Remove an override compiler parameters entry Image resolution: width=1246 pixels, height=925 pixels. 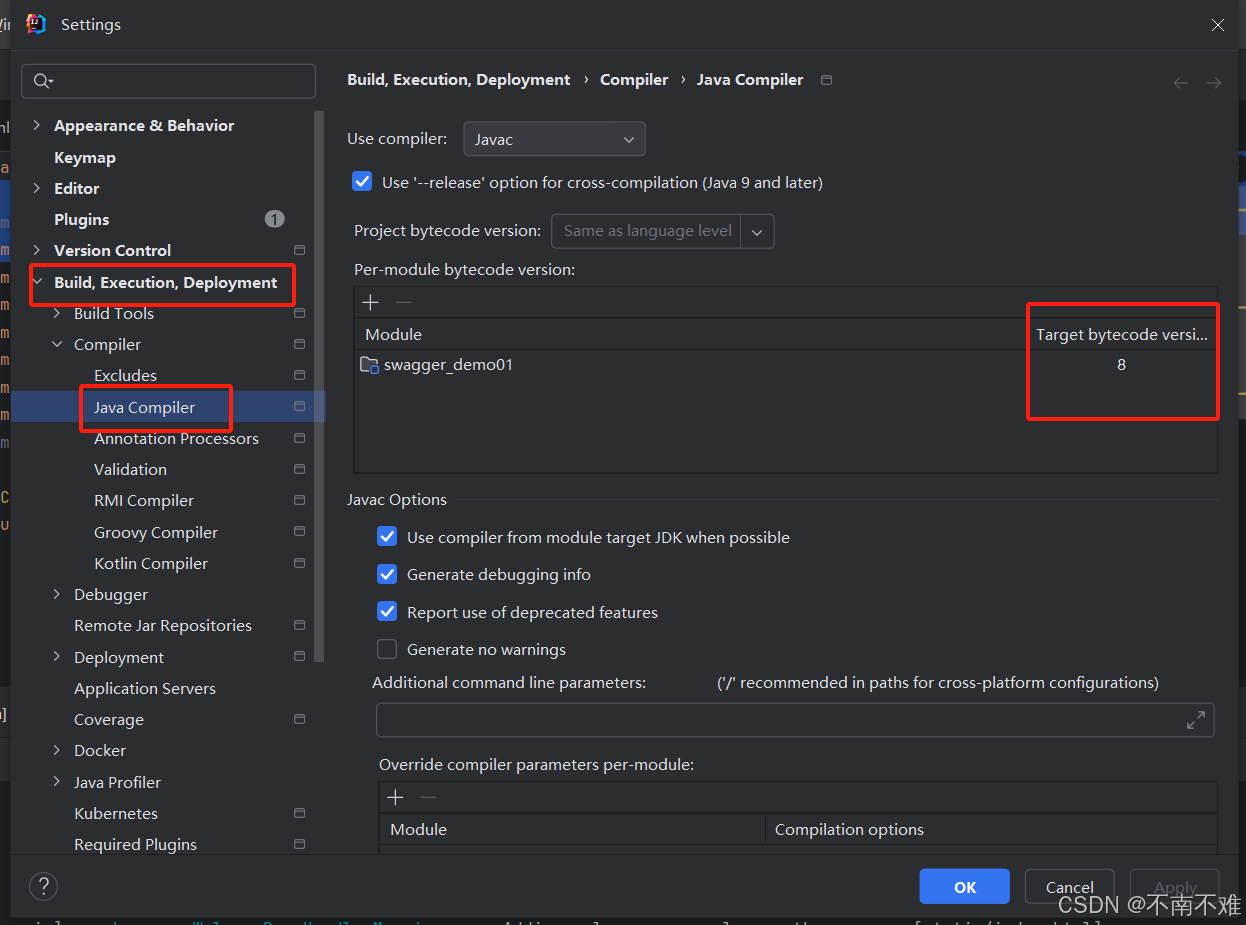pyautogui.click(x=428, y=797)
